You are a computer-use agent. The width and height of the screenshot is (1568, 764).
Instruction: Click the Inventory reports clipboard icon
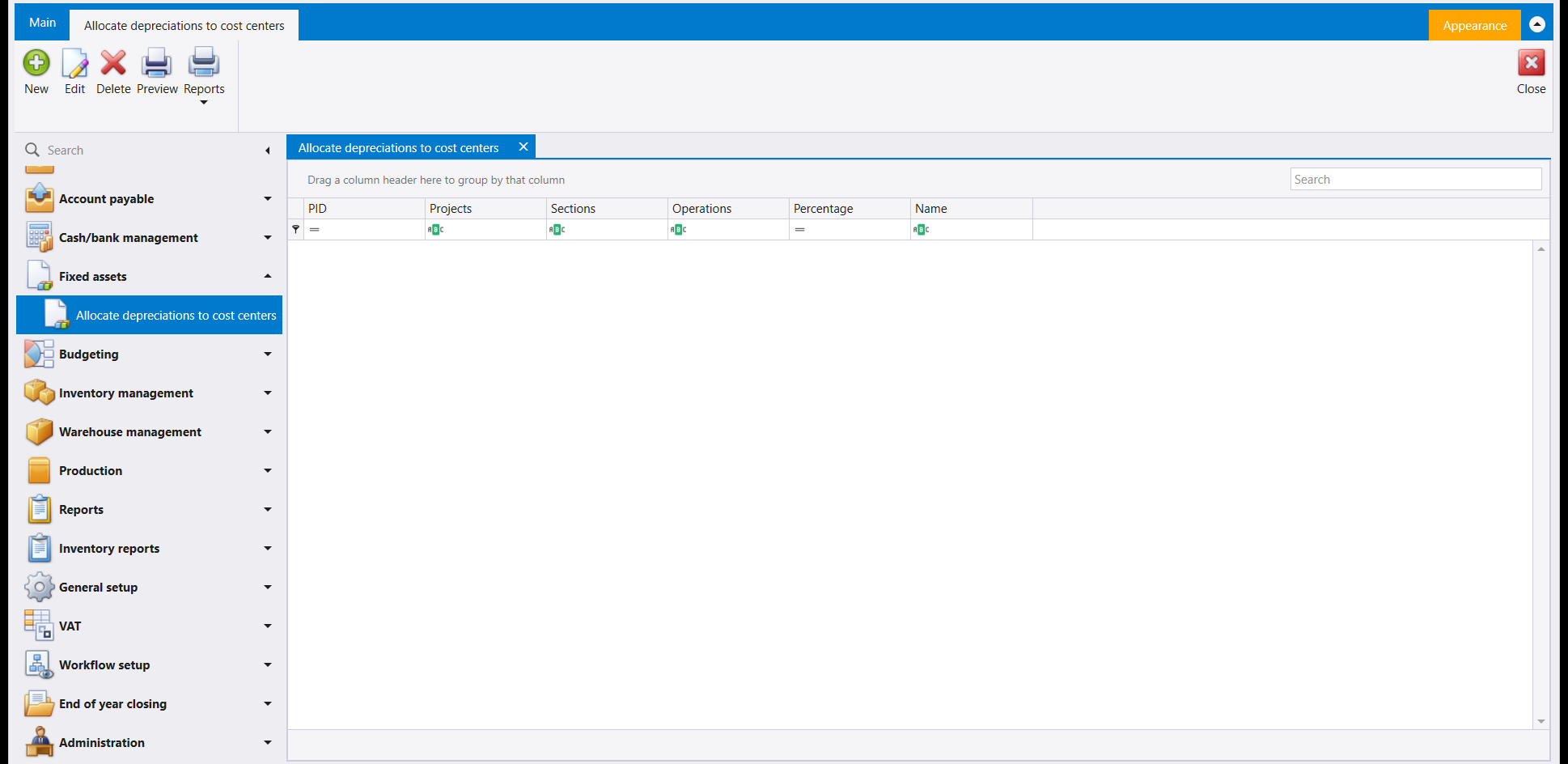[x=39, y=548]
